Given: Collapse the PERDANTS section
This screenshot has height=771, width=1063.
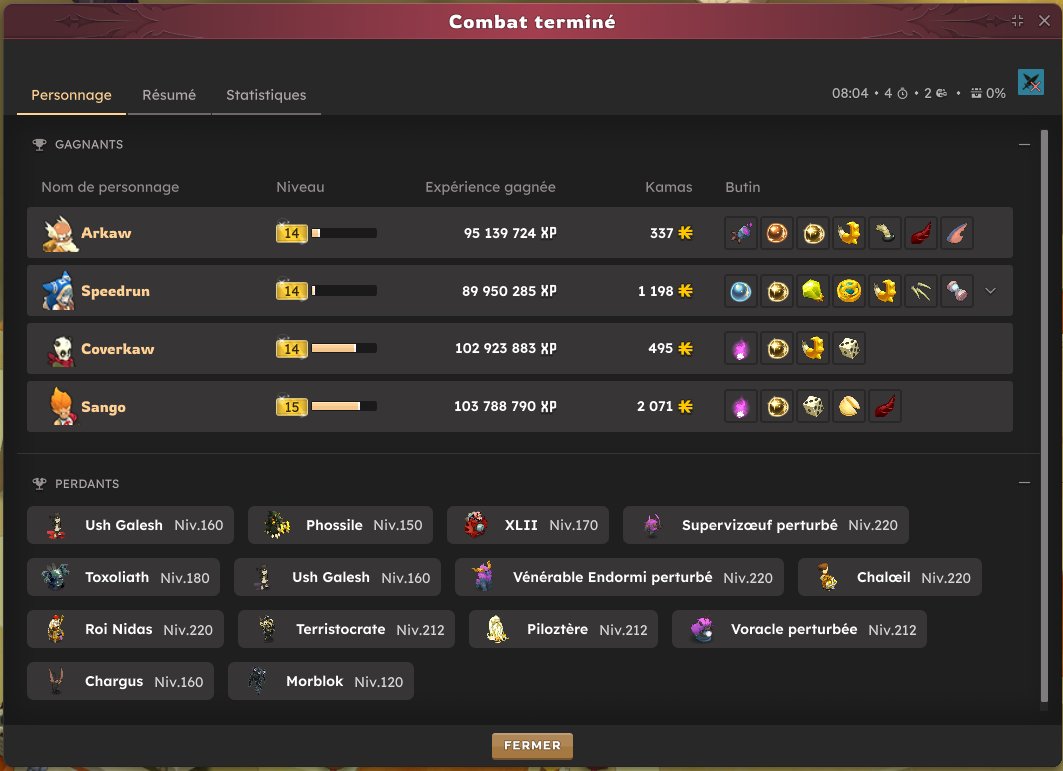Looking at the screenshot, I should pos(1024,483).
